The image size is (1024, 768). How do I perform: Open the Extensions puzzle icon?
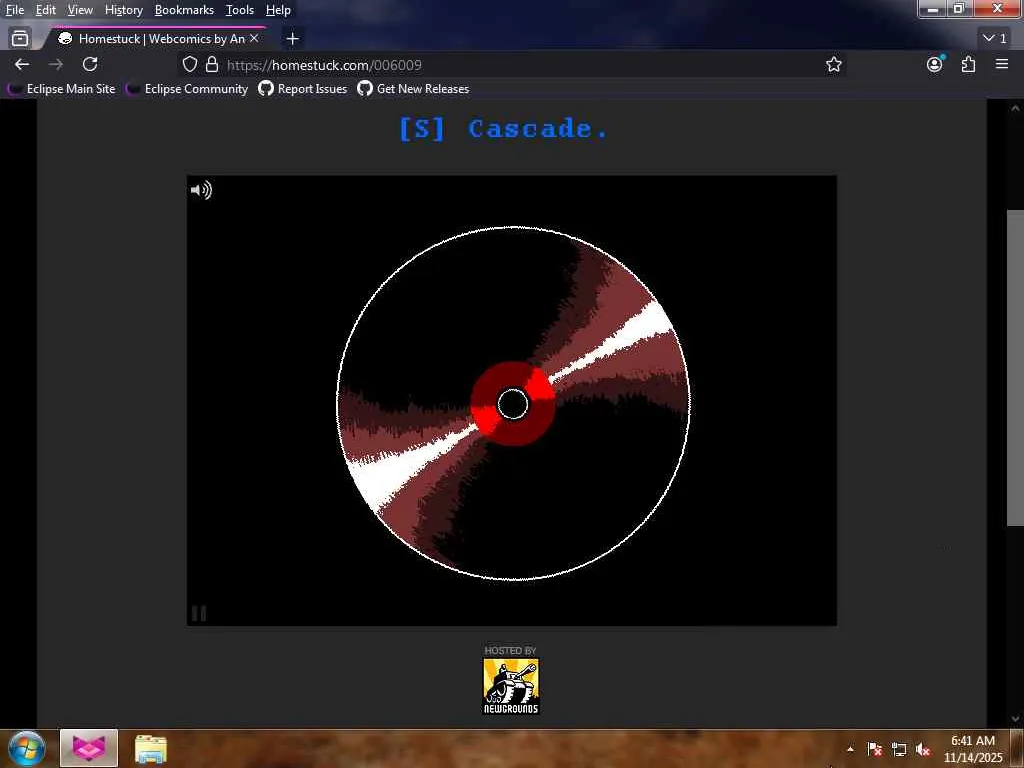tap(968, 64)
